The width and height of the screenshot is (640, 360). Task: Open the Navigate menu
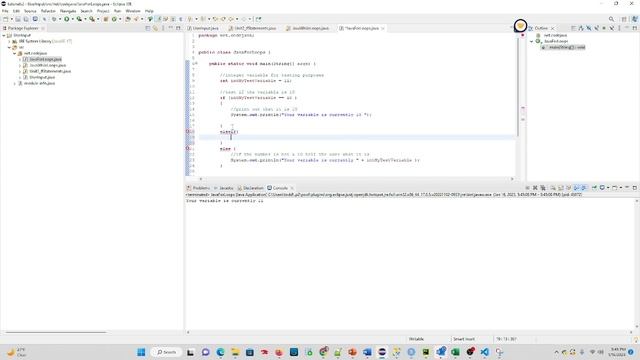coord(68,11)
